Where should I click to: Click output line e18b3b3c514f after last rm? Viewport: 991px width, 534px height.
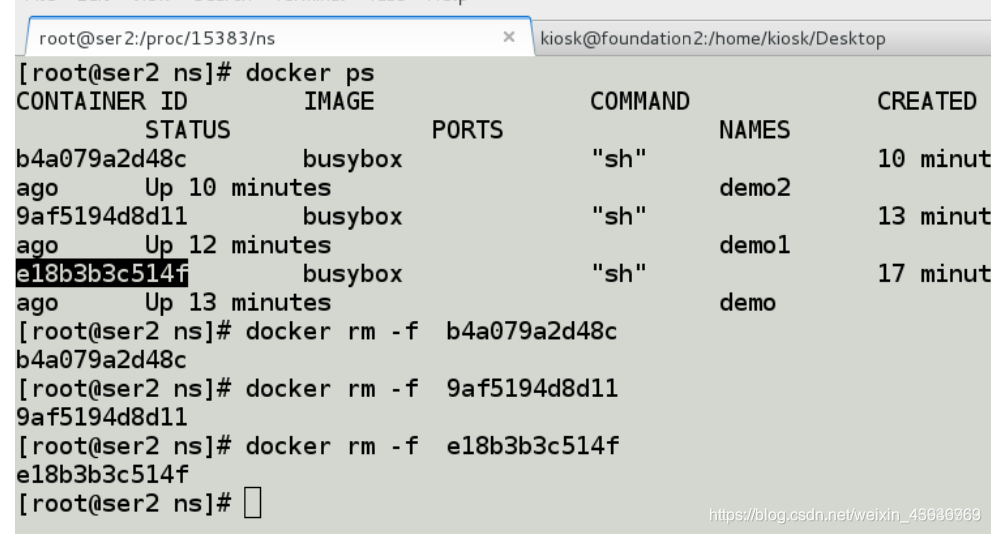tap(102, 475)
